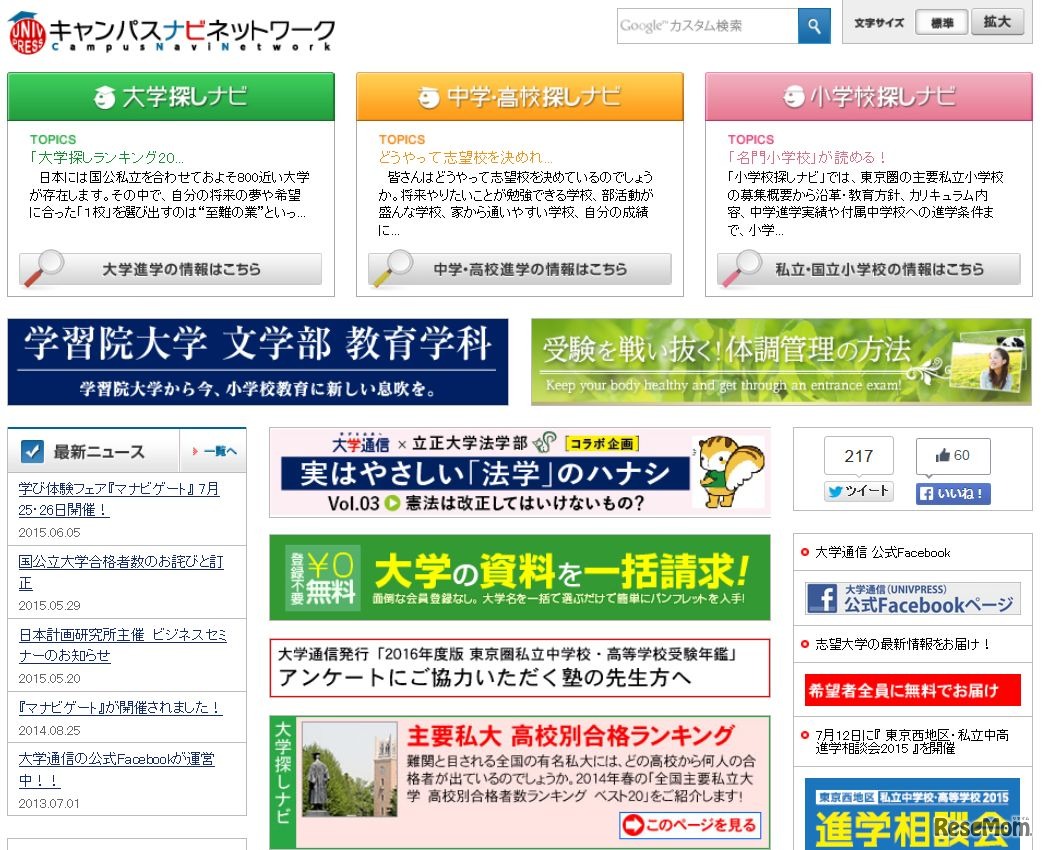
Task: Click the campus statue photo thumbnail
Action: [x=349, y=769]
